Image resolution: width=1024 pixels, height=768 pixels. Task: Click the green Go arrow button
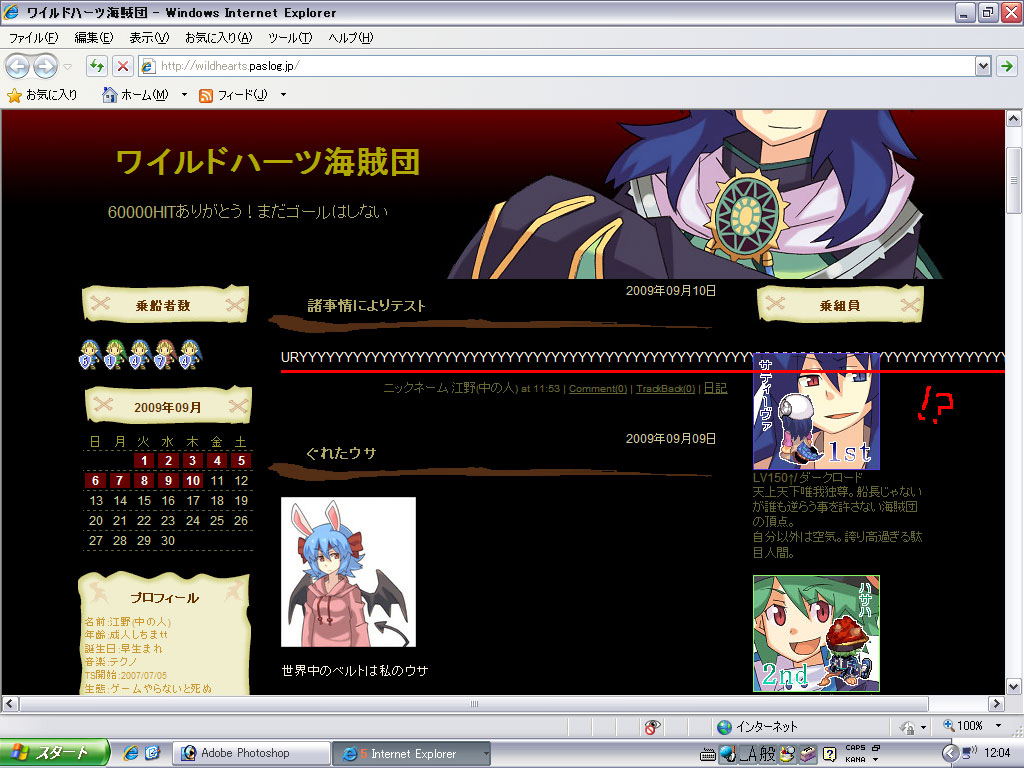1006,65
